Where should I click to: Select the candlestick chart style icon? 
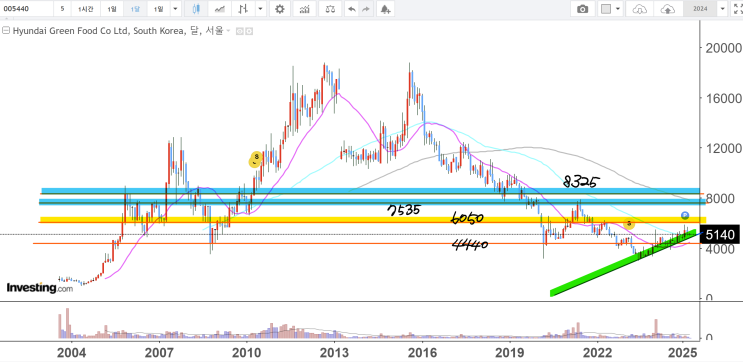tap(197, 9)
